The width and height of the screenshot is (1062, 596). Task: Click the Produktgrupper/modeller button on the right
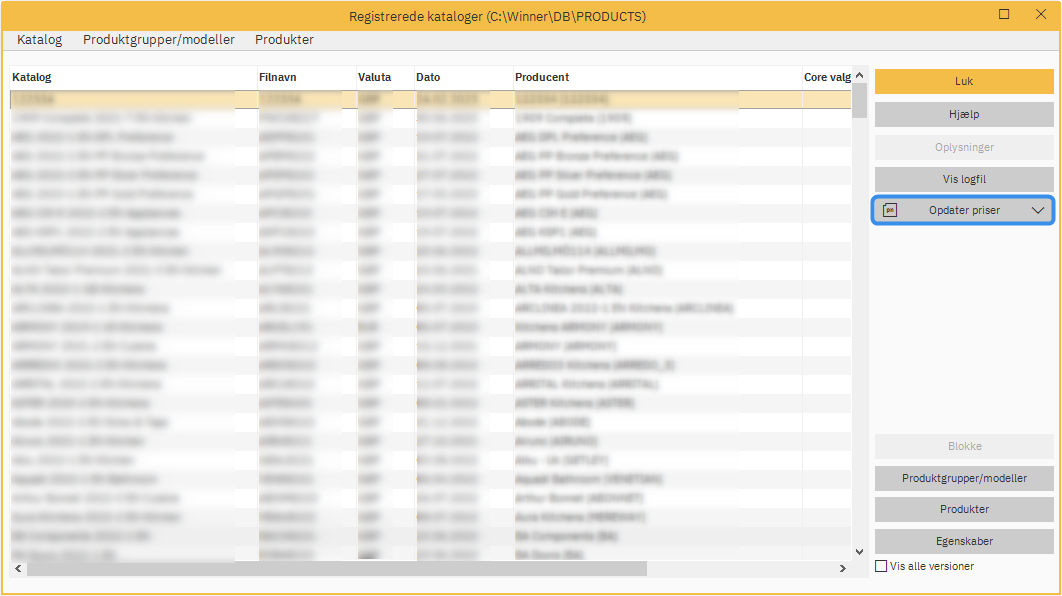point(963,478)
